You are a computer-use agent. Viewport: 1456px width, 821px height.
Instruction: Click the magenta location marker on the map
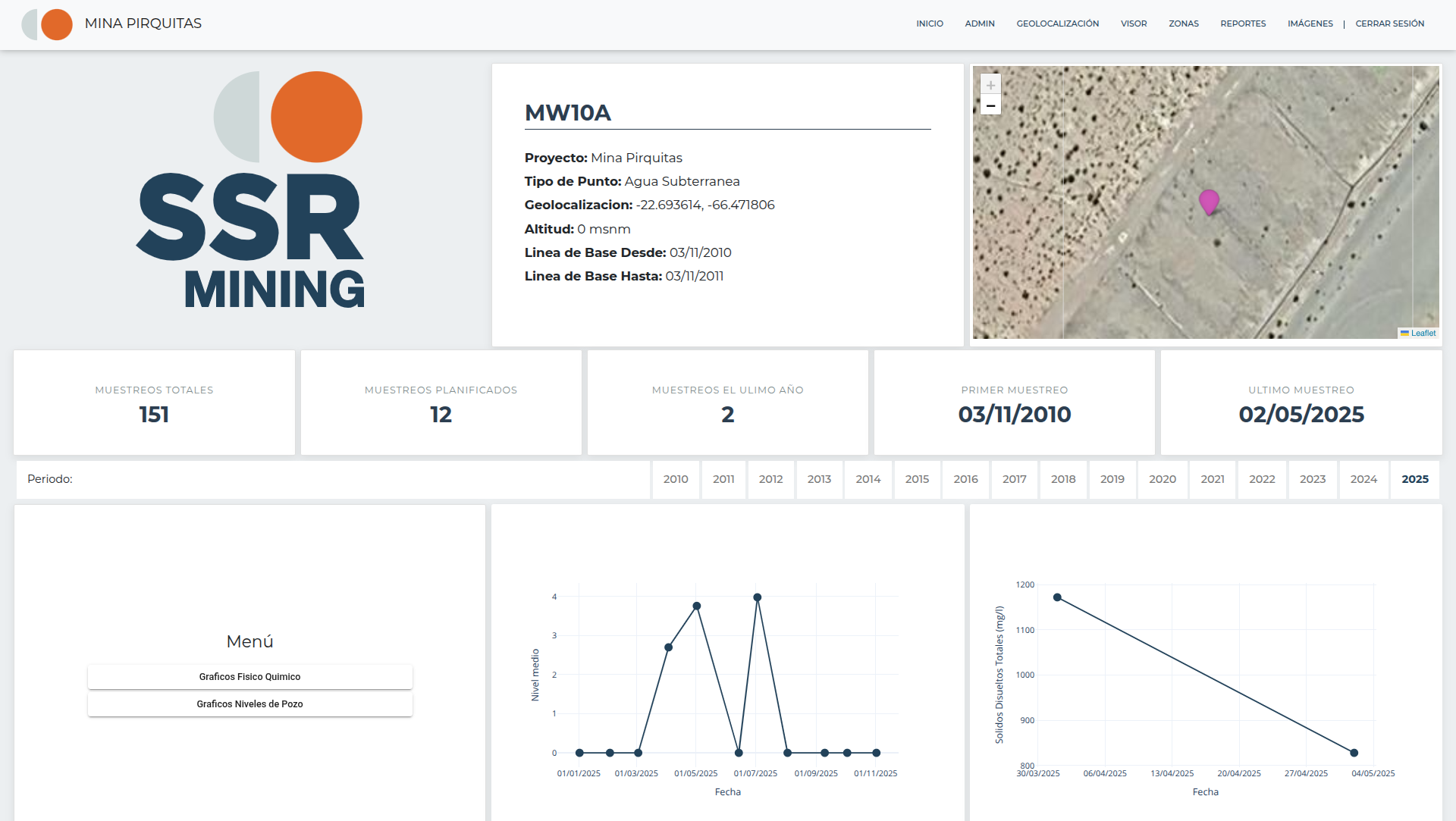click(x=1209, y=201)
